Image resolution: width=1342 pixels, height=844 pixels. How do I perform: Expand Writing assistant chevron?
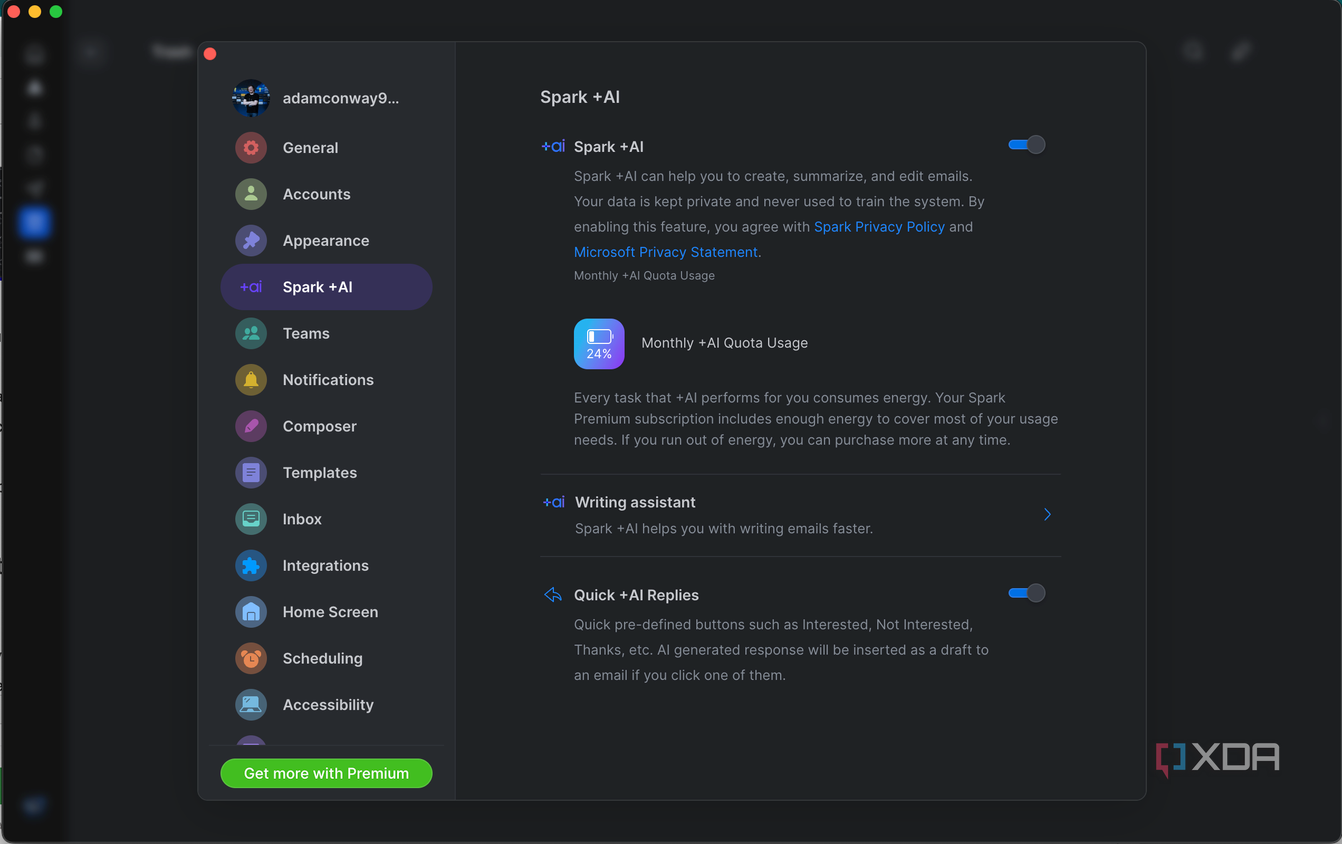[1047, 514]
